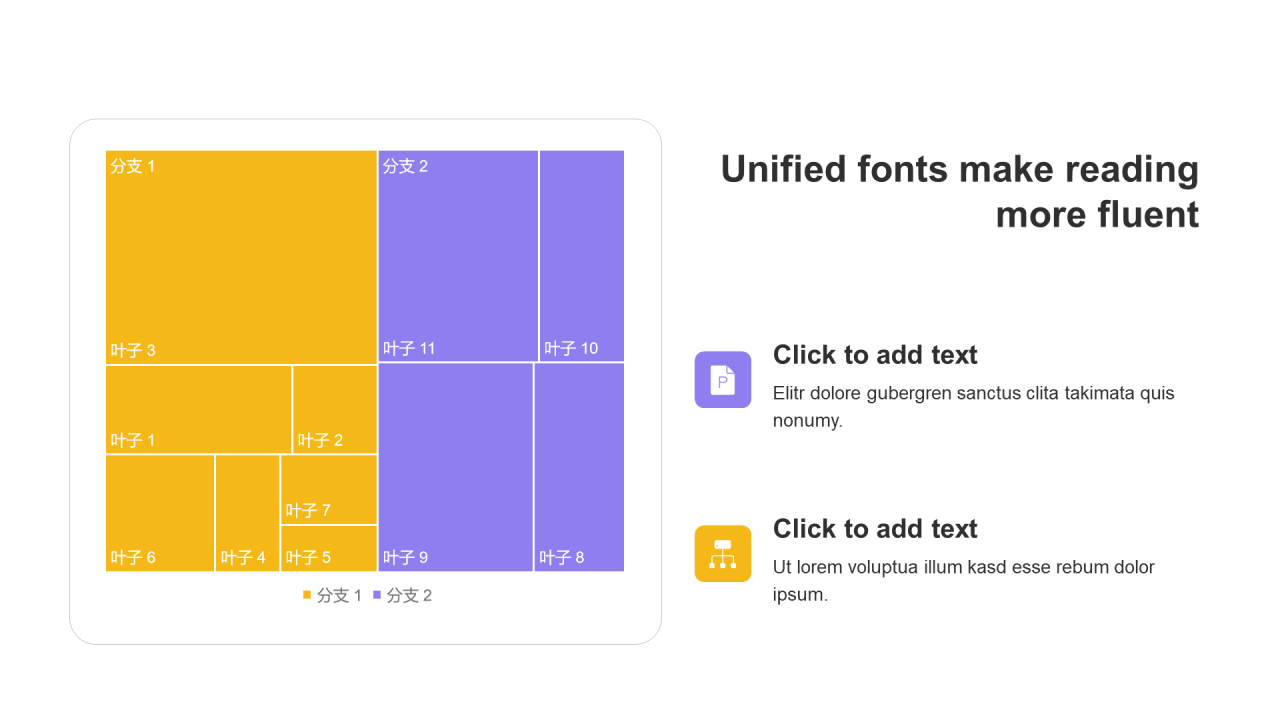Select the 叶子 4 treemap block
This screenshot has width=1280, height=720.
pyautogui.click(x=247, y=513)
